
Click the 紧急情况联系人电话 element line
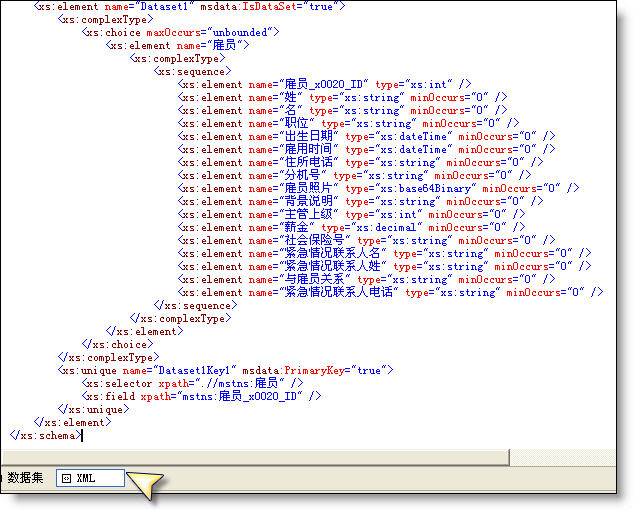click(391, 292)
